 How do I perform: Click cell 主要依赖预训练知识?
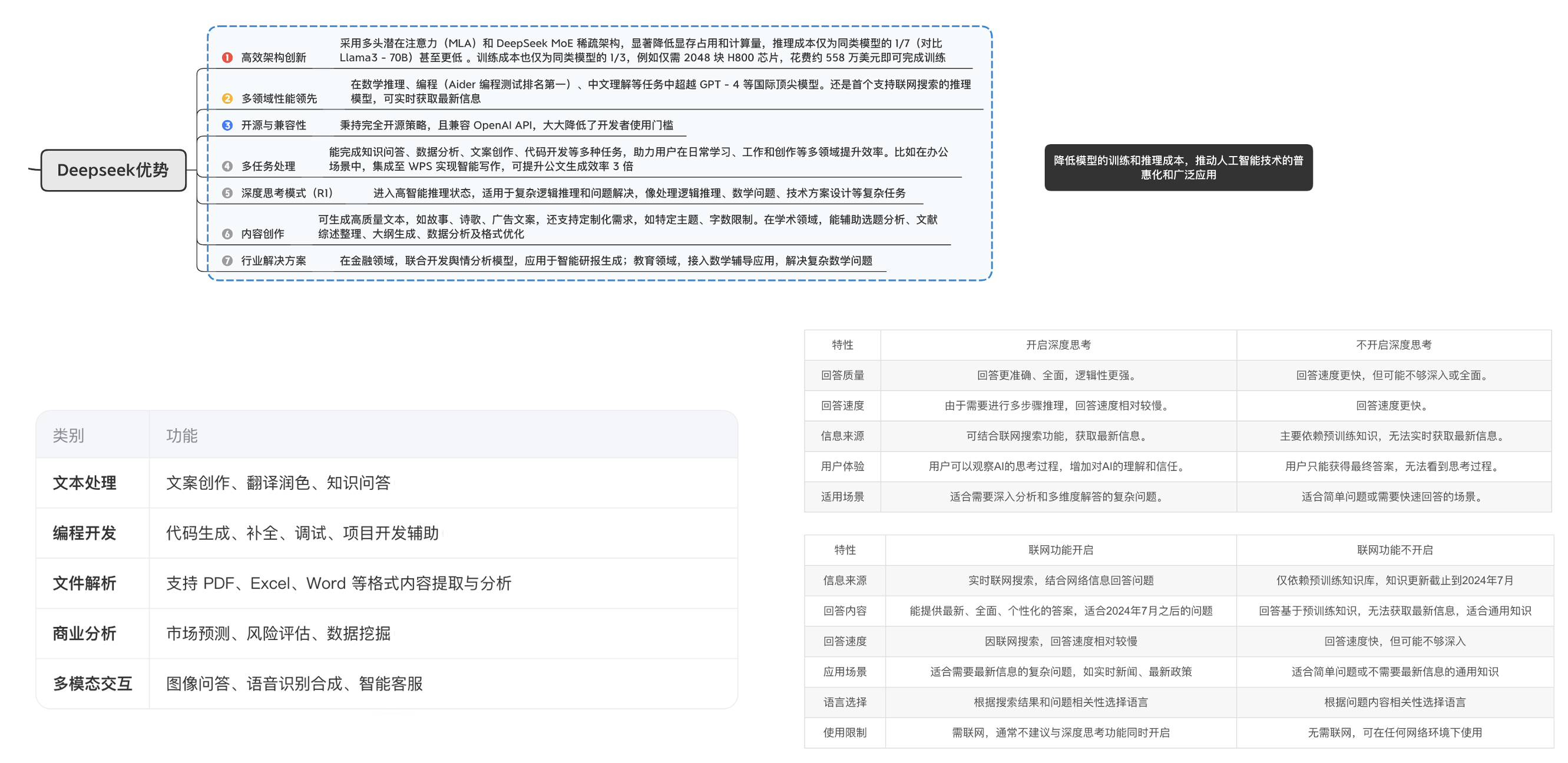click(x=1393, y=436)
